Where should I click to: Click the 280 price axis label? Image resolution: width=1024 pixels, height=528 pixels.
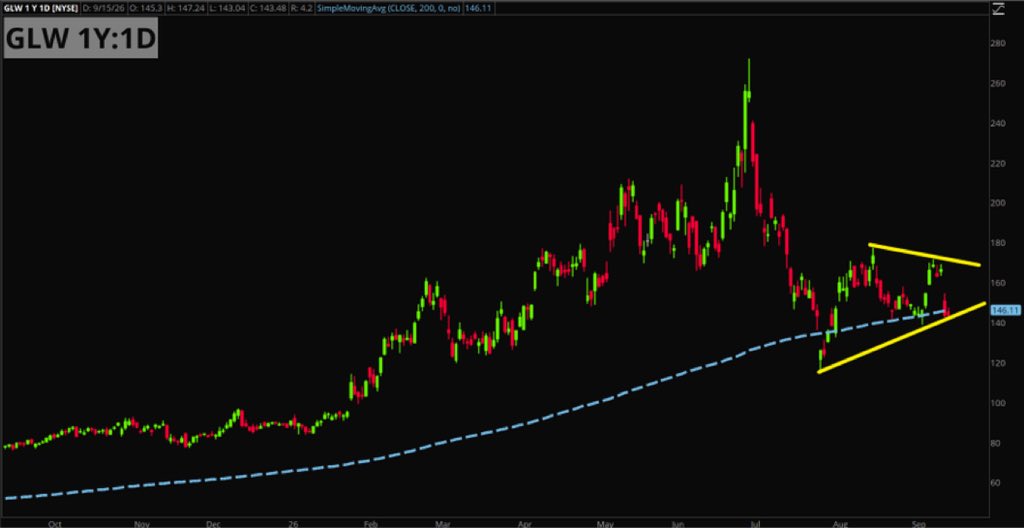click(999, 44)
